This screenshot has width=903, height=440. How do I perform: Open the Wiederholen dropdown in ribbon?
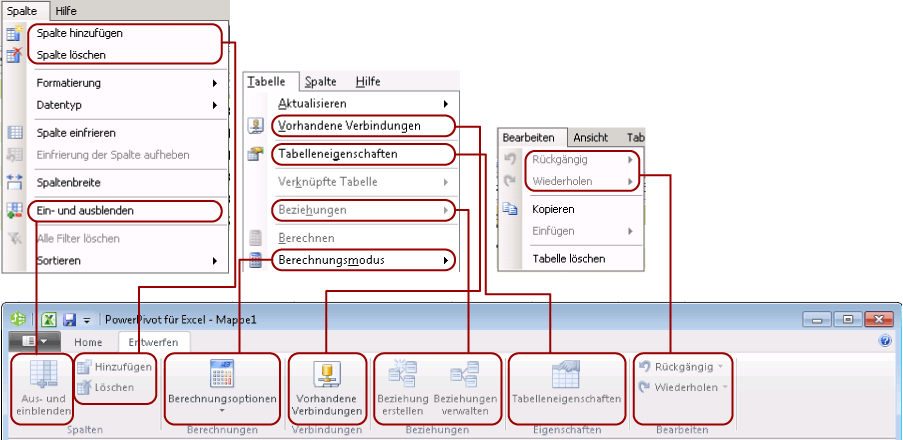tap(722, 387)
